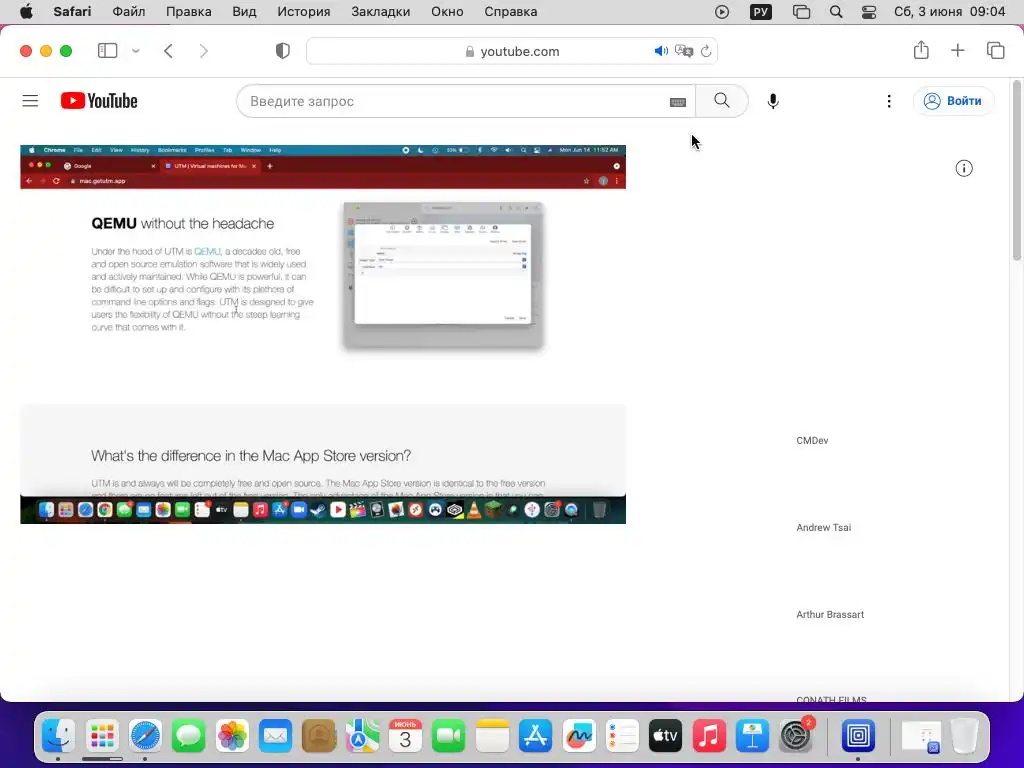Open Trash in the Dock

tap(964, 736)
